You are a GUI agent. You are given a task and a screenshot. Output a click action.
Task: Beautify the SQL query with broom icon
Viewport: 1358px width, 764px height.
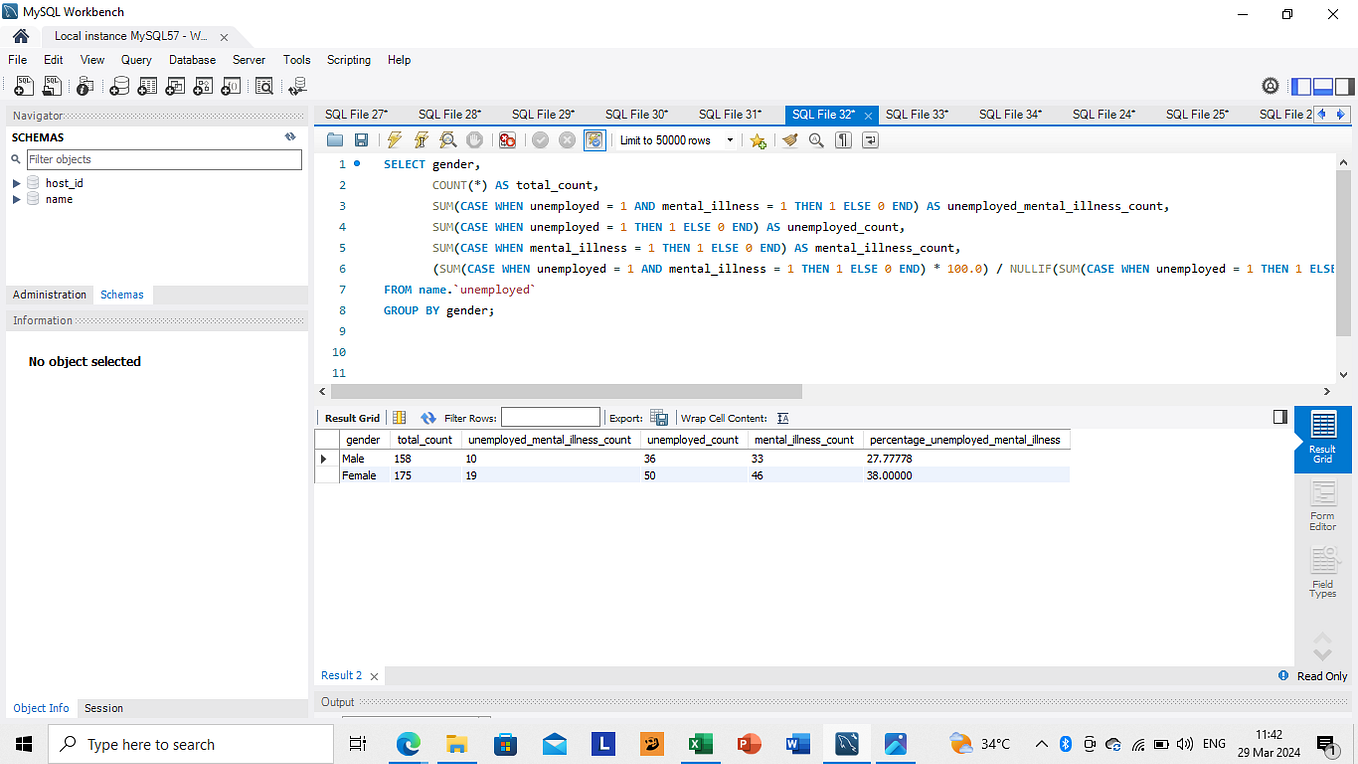tap(790, 140)
